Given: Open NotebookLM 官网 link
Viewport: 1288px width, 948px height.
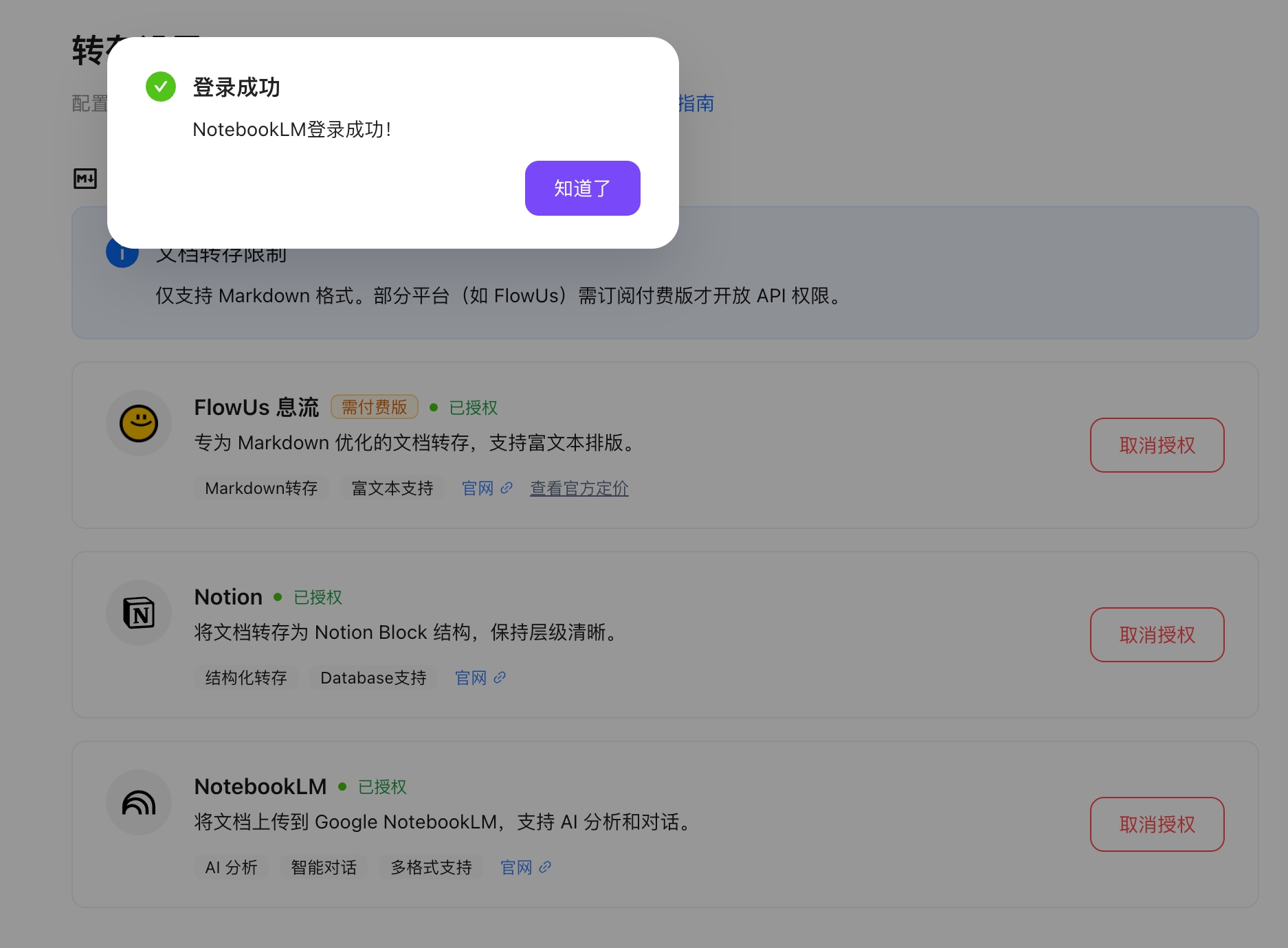Looking at the screenshot, I should (x=516, y=867).
